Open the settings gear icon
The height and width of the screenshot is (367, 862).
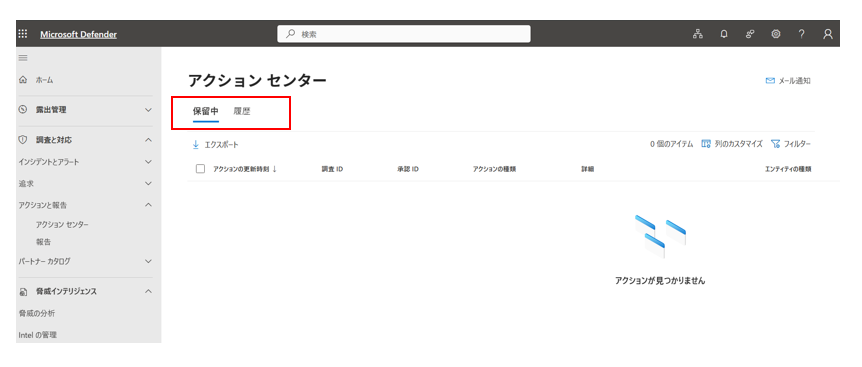tap(776, 34)
